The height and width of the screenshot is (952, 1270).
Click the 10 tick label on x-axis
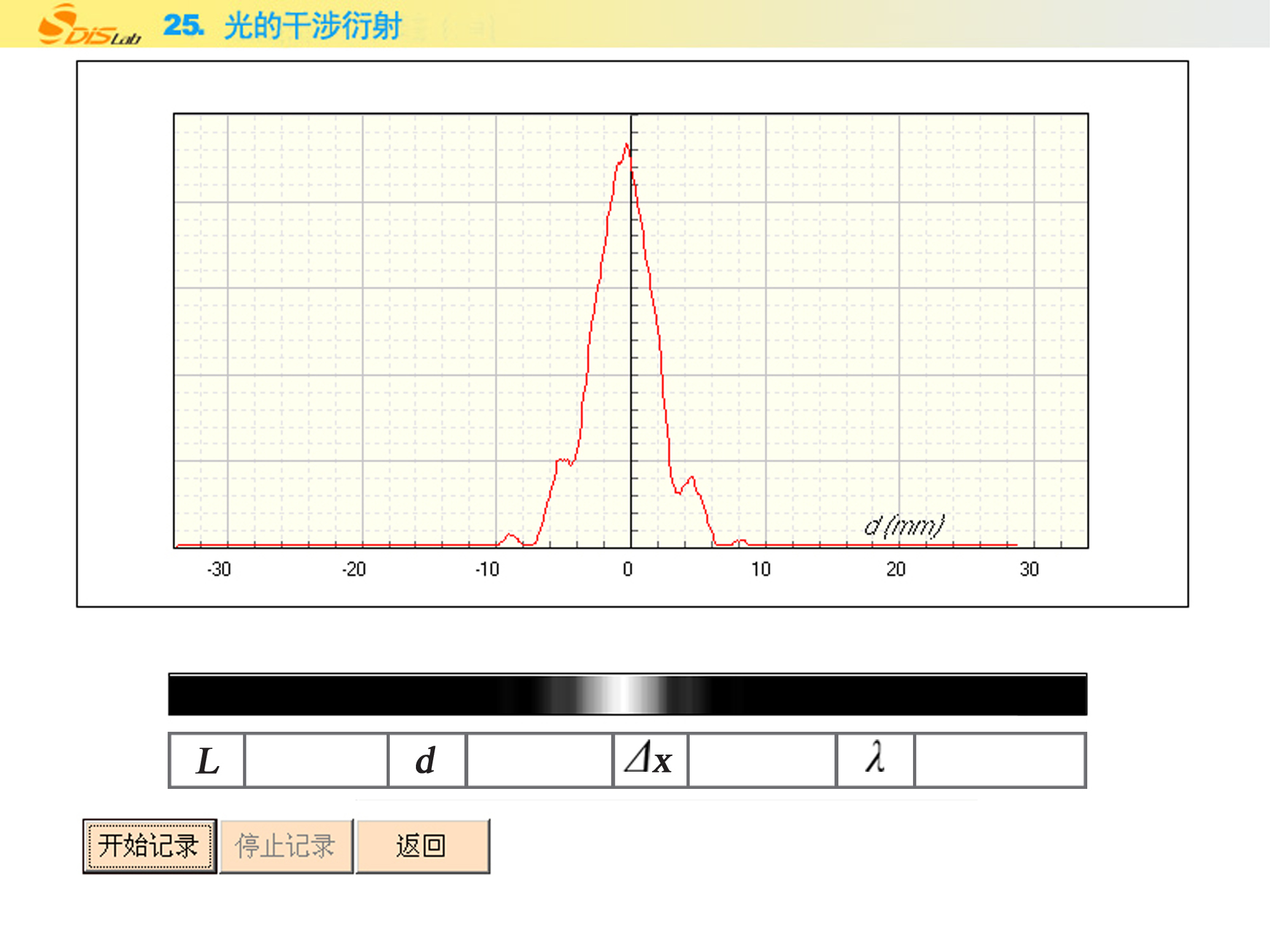coord(761,569)
